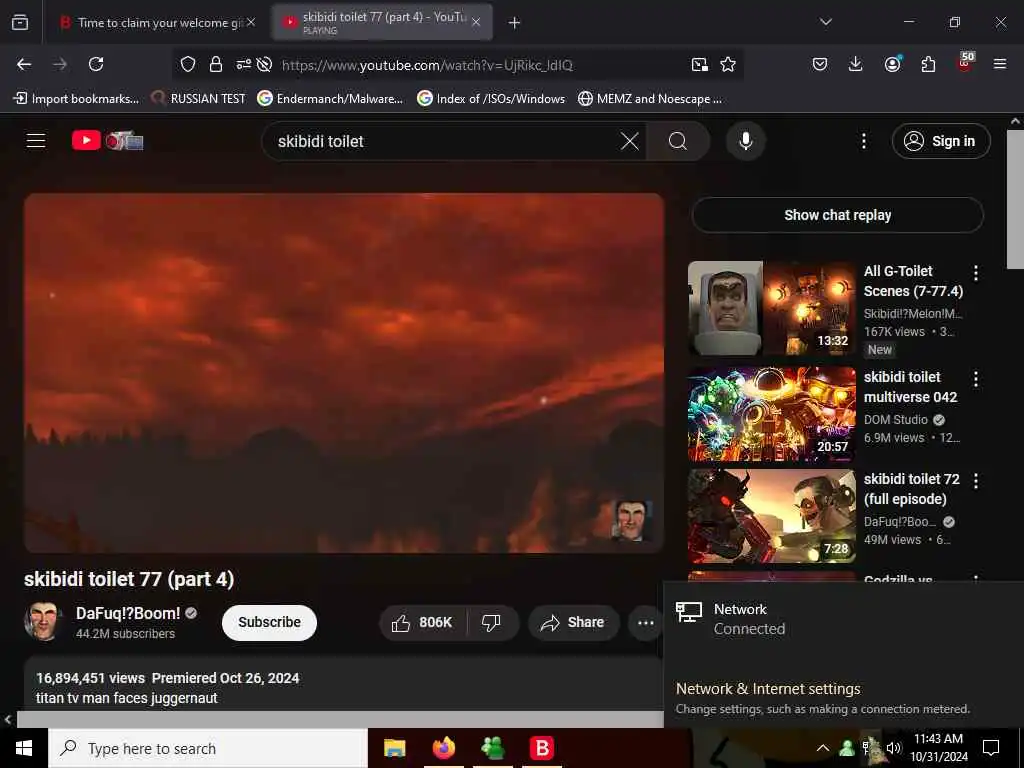Open tracking protection shield icon
Screen dimensions: 1024x768
coord(188,64)
